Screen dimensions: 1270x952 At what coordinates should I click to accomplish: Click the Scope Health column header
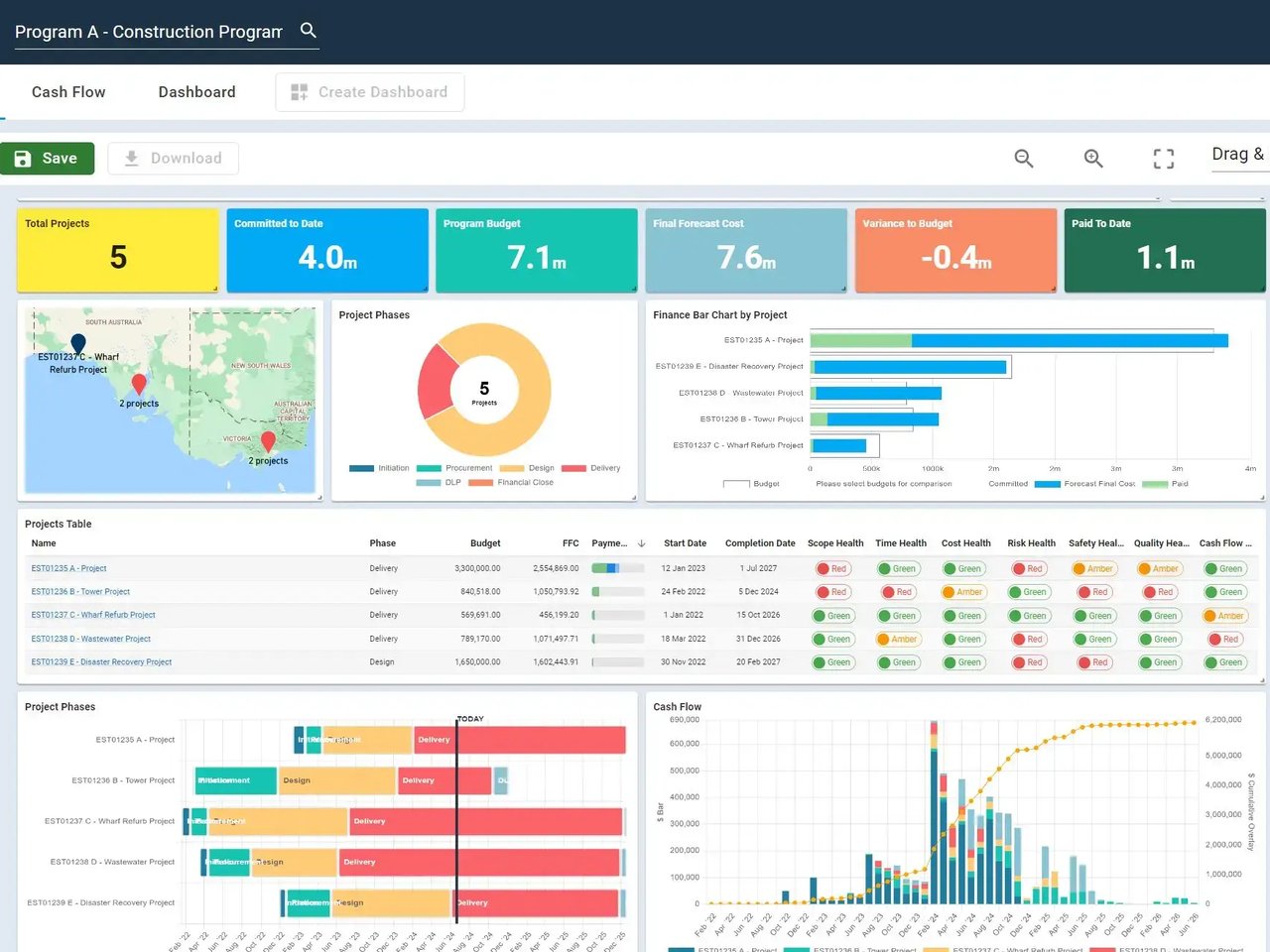tap(835, 543)
